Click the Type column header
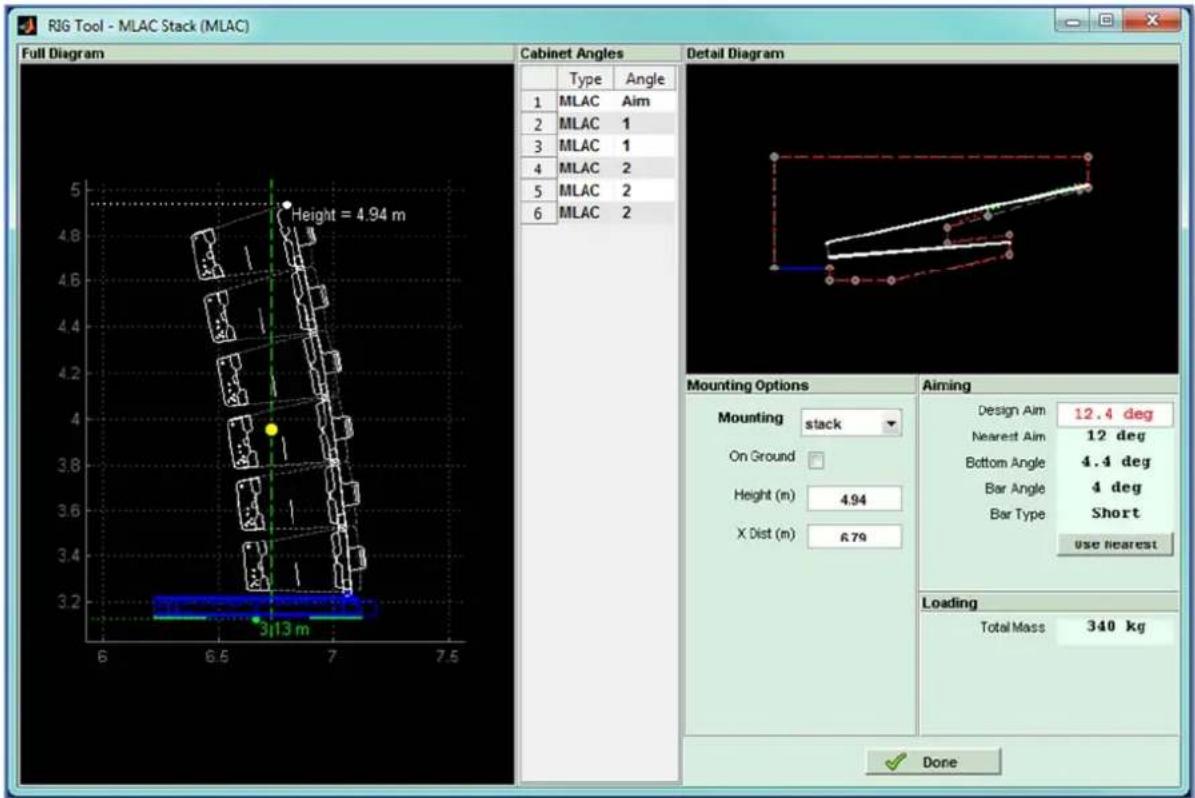This screenshot has width=1195, height=798. pos(585,79)
